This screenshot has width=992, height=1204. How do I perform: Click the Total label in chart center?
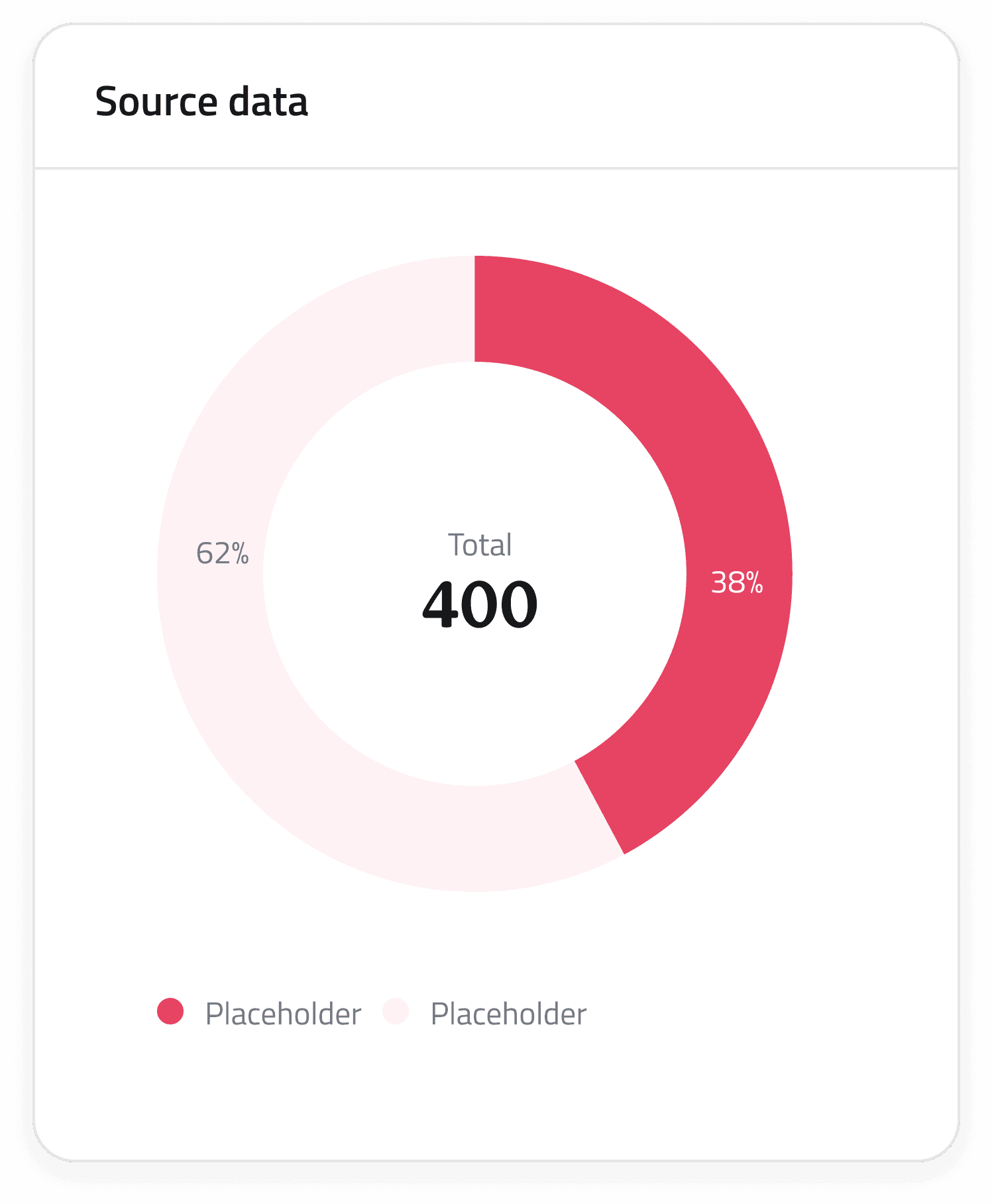coord(480,545)
